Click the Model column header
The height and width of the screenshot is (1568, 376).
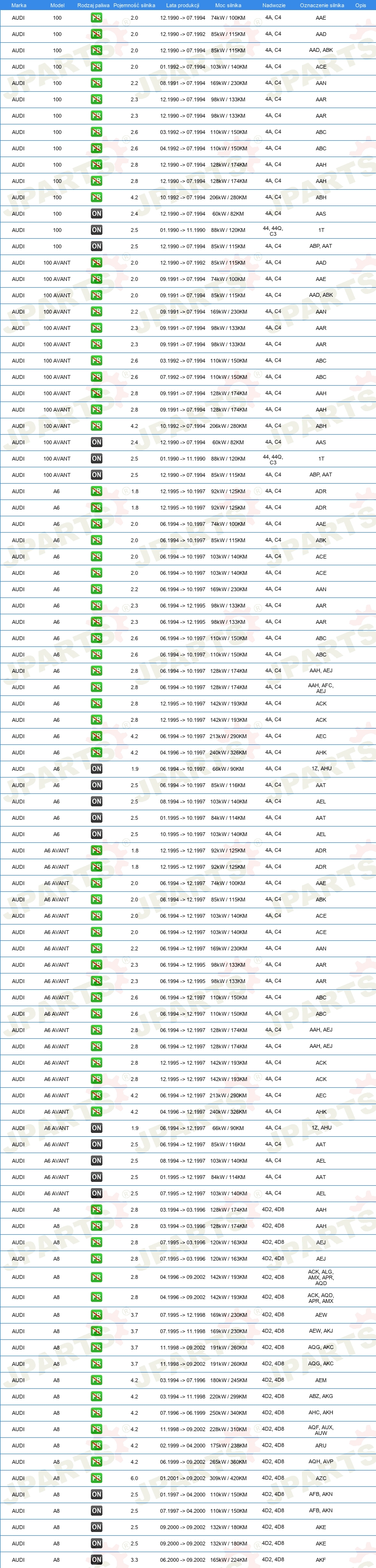57,5
